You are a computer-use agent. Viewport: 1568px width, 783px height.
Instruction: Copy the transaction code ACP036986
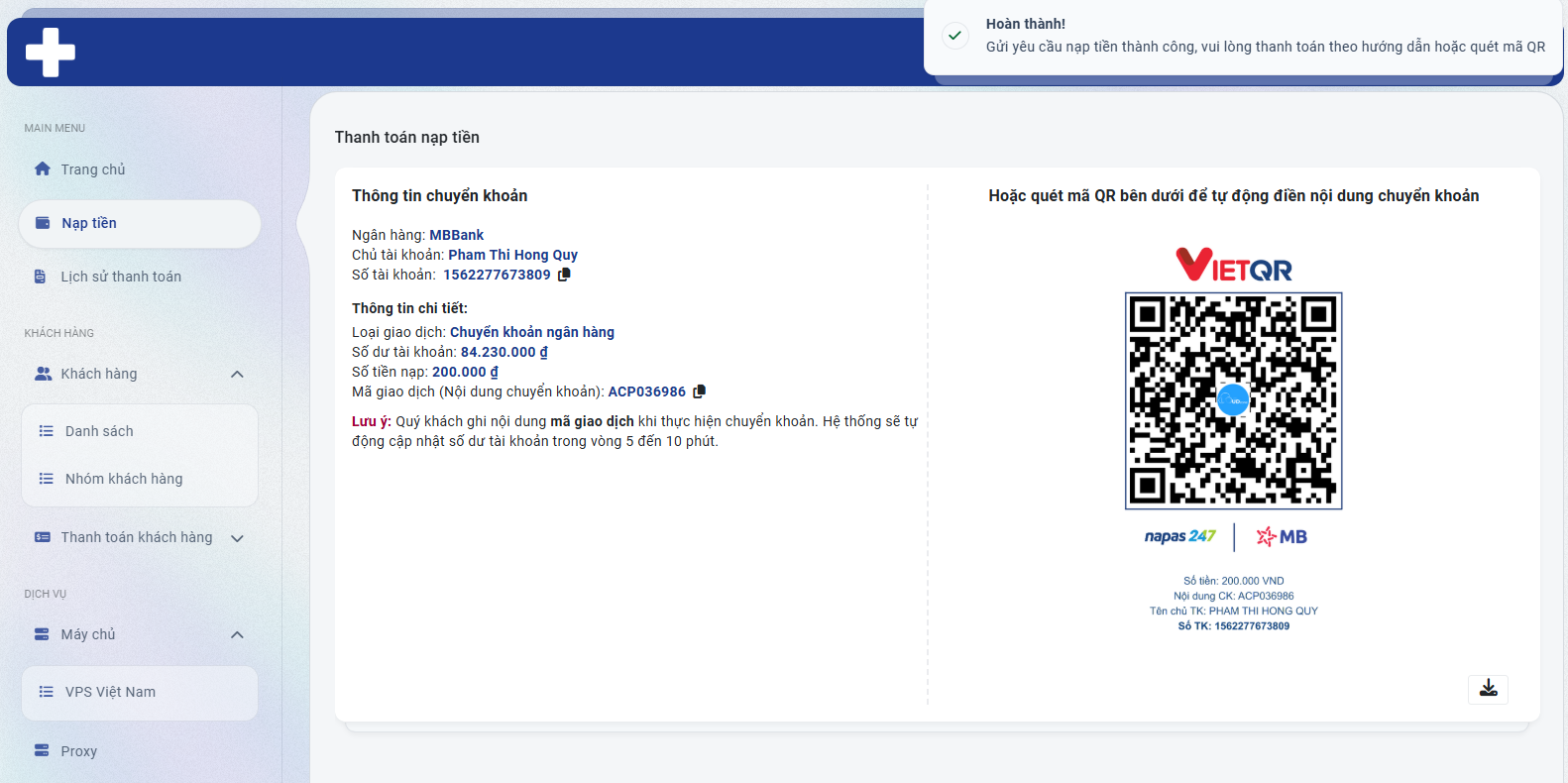pos(699,391)
